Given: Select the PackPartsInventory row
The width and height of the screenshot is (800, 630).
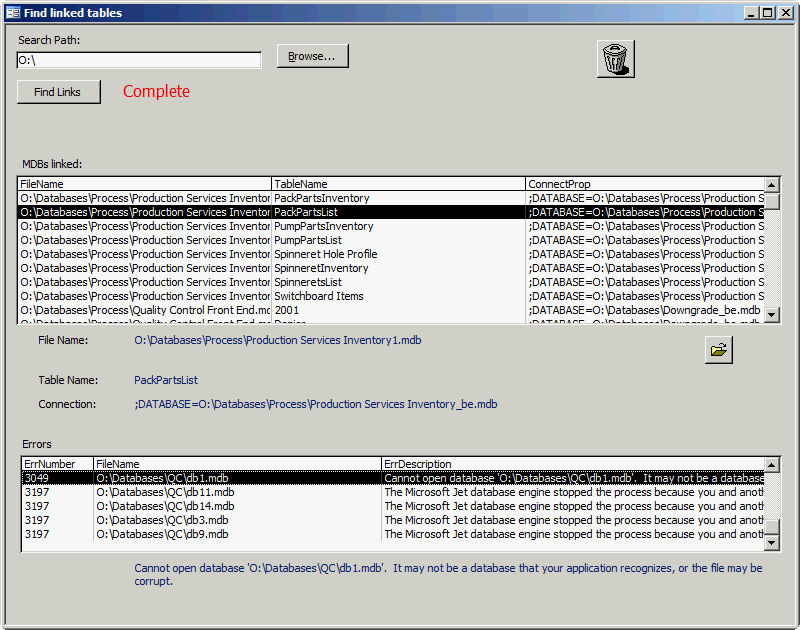Looking at the screenshot, I should pyautogui.click(x=322, y=198).
